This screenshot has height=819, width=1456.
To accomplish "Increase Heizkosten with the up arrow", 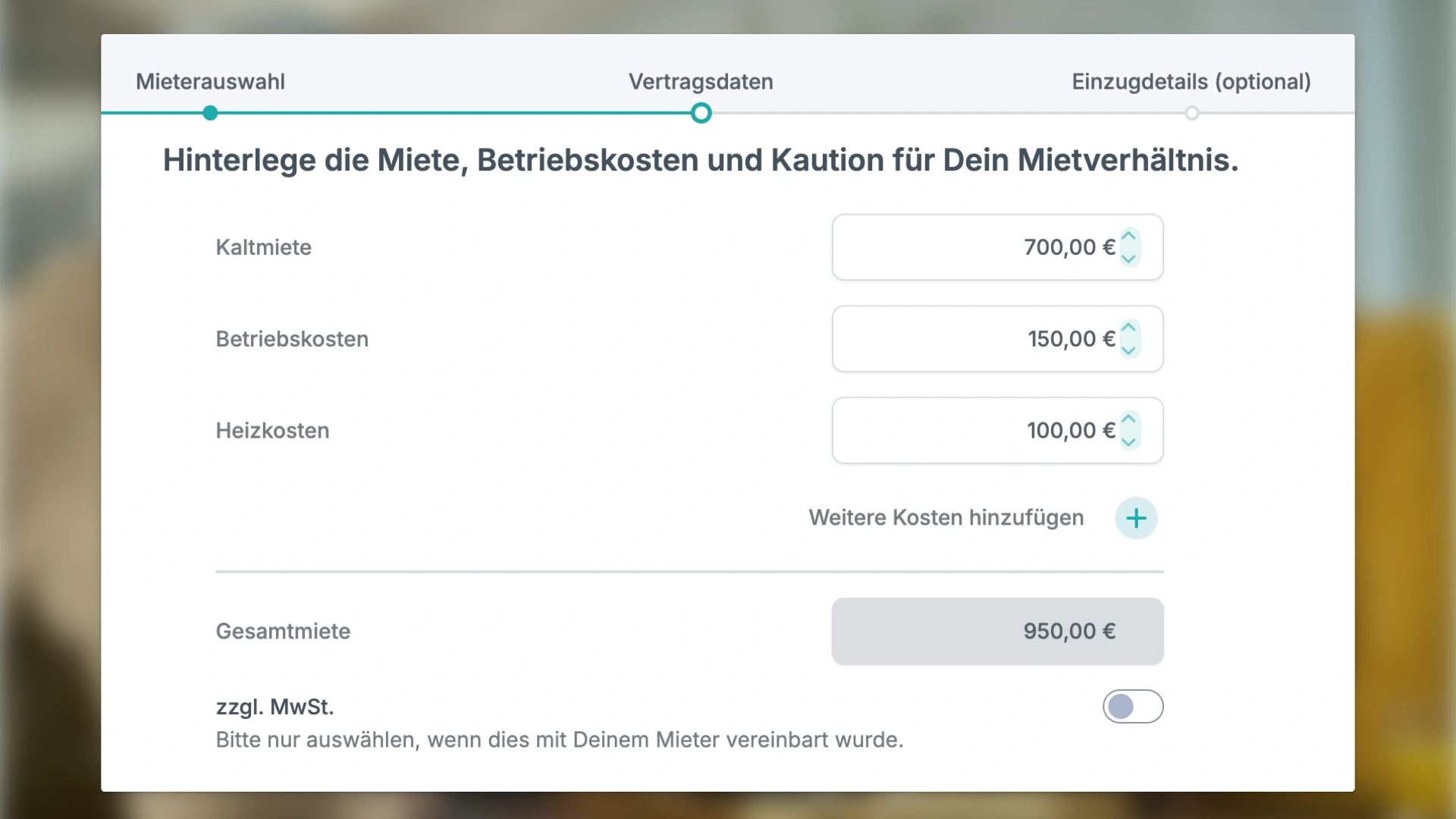I will [1128, 420].
